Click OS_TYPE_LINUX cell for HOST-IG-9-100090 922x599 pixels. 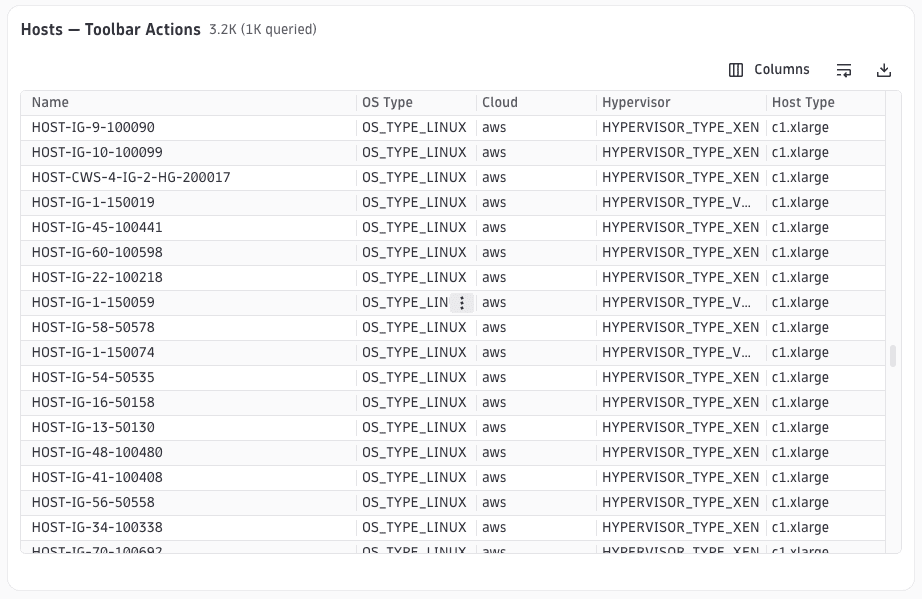[414, 128]
